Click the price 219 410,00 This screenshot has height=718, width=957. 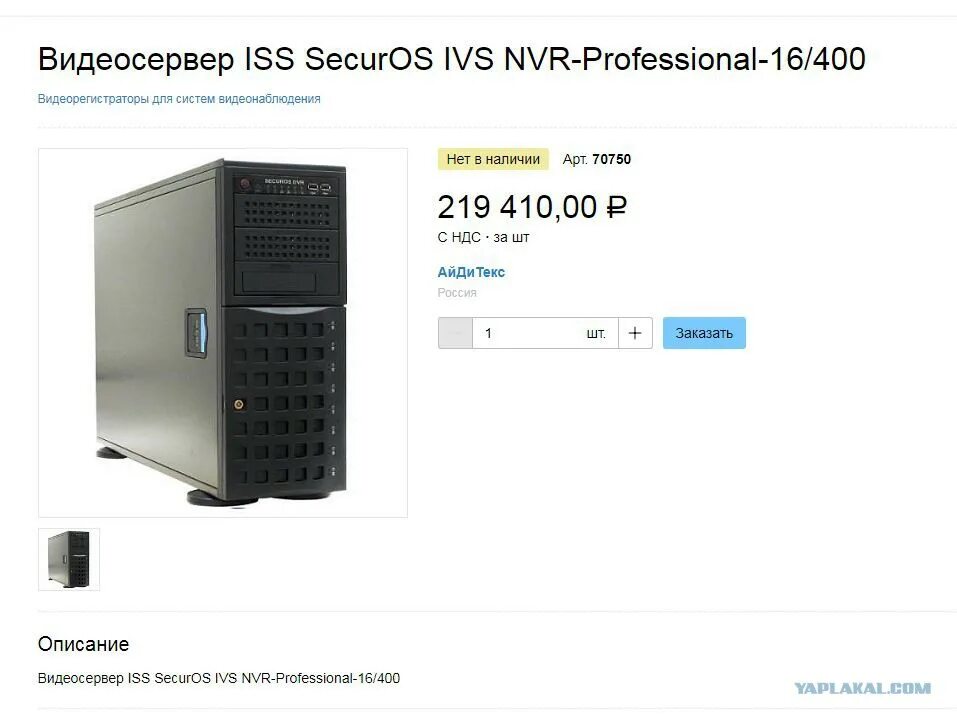coord(517,207)
